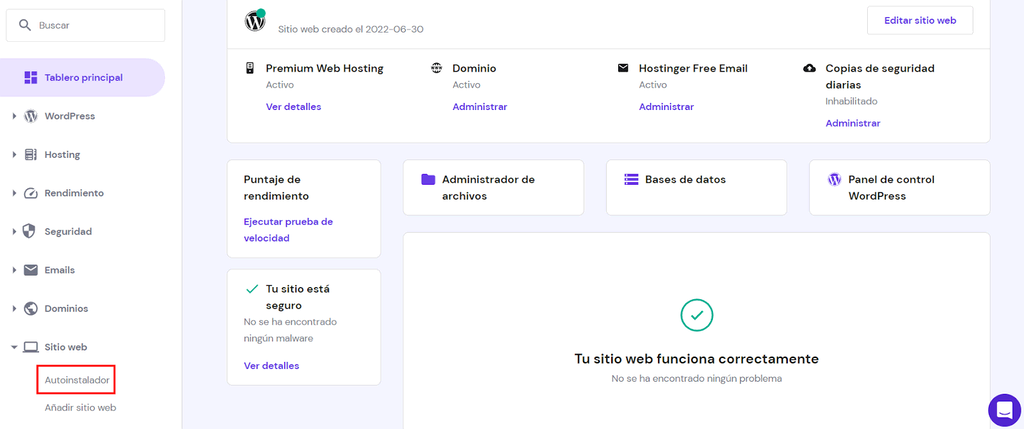Open the Administrador de archivos card
Viewport: 1024px width, 429px height.
tap(493, 187)
